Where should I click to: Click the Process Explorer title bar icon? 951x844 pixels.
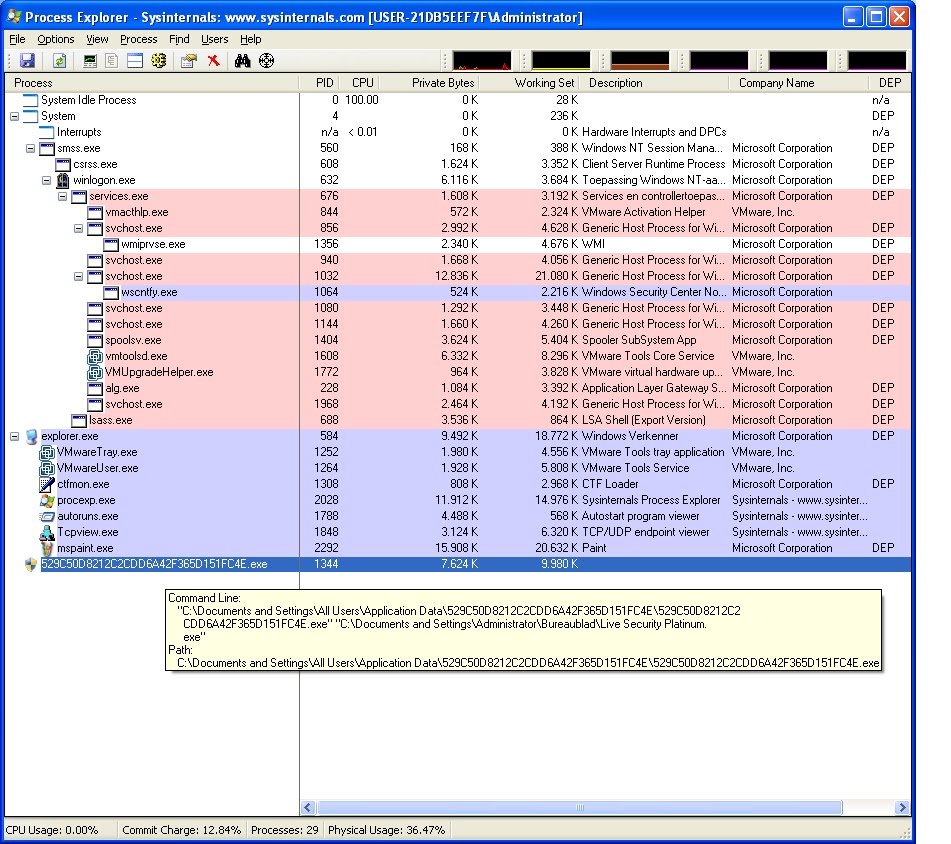pyautogui.click(x=15, y=16)
